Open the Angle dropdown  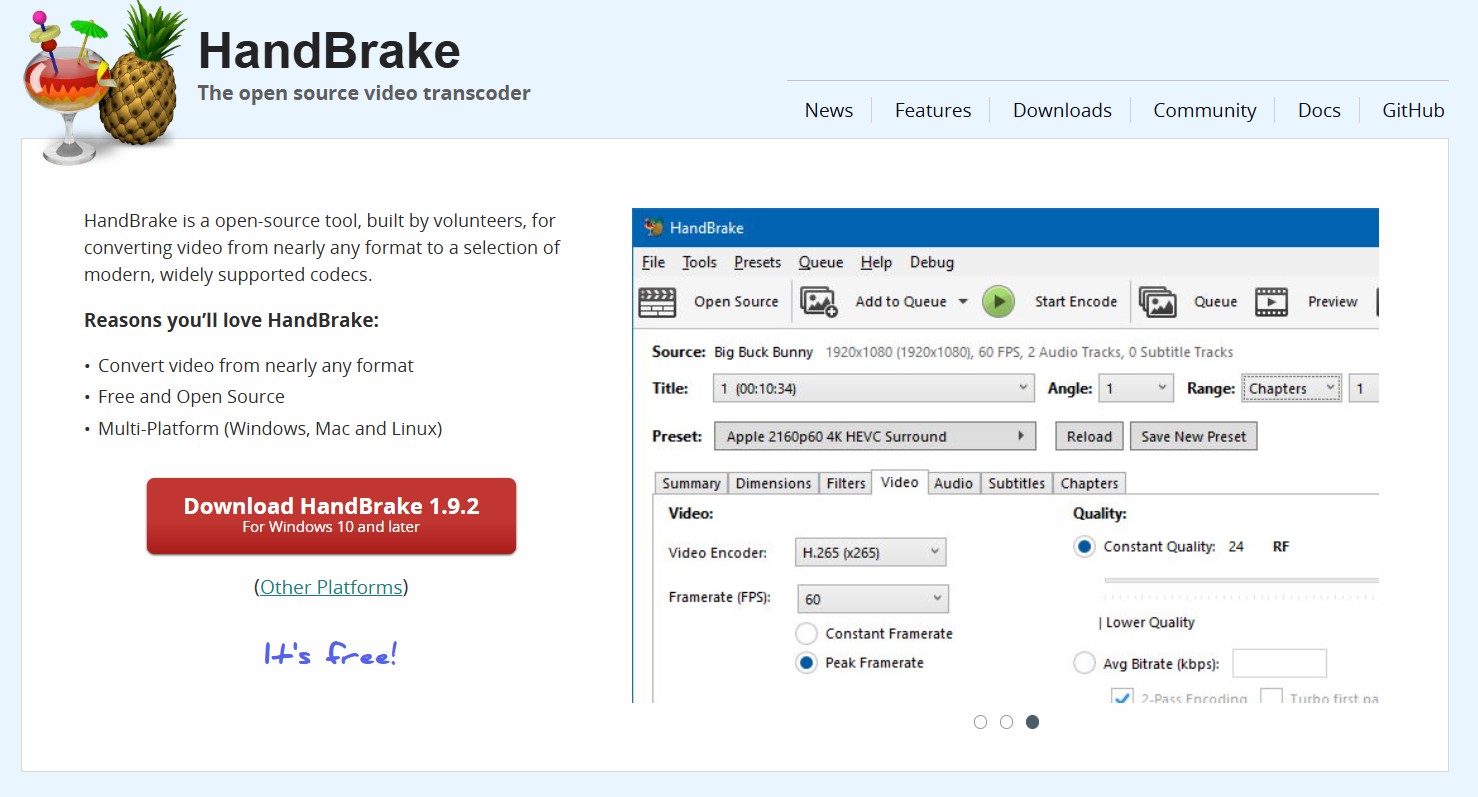pos(1136,388)
